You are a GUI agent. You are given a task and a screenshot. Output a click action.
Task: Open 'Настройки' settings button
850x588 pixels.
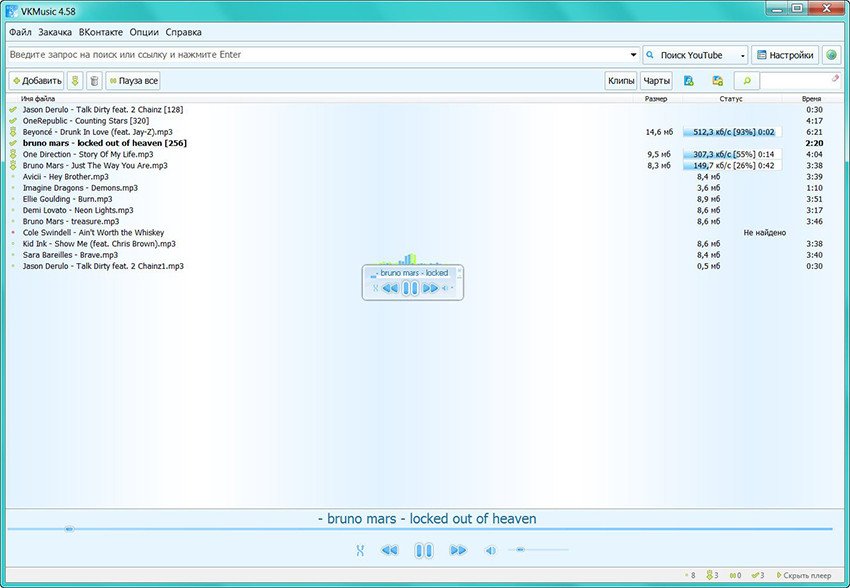(785, 55)
